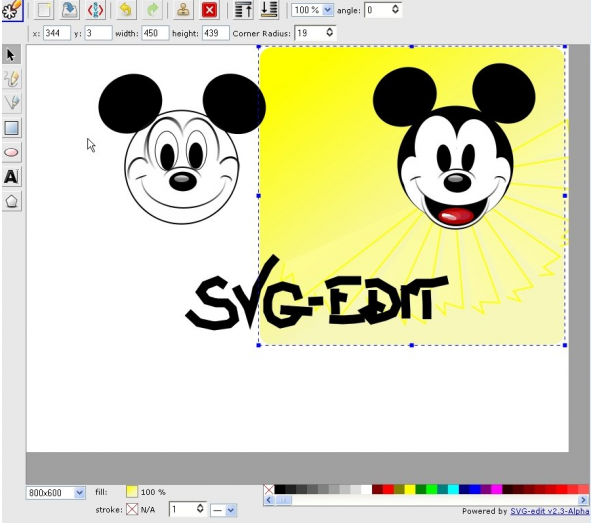The image size is (592, 523).
Task: Open the fill color picker swatch
Action: pos(132,492)
